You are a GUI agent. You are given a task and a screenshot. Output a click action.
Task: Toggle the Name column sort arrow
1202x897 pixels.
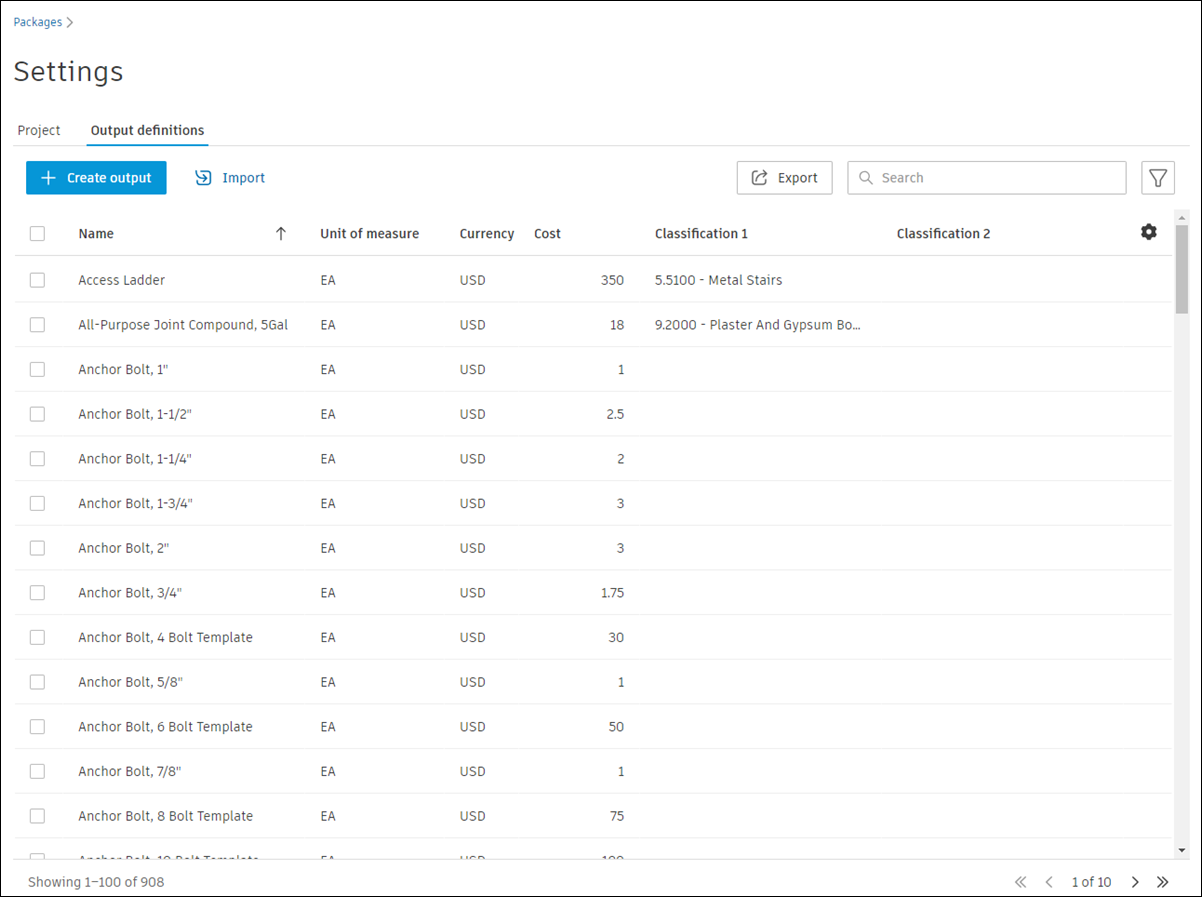click(x=281, y=234)
